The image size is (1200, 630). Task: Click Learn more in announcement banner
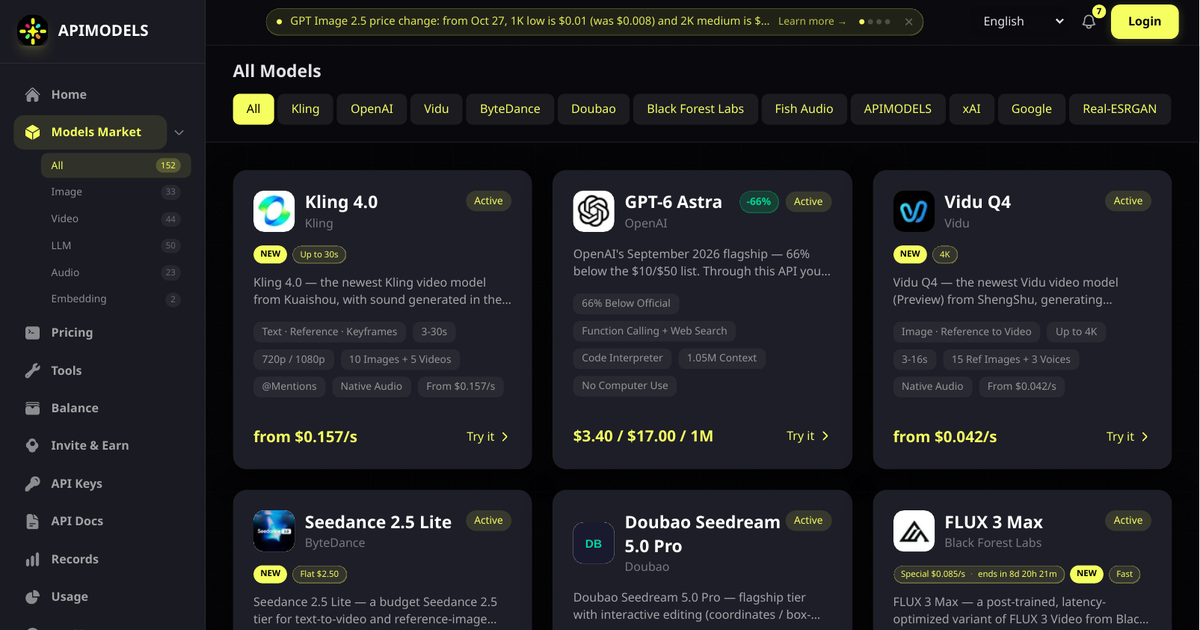(811, 21)
